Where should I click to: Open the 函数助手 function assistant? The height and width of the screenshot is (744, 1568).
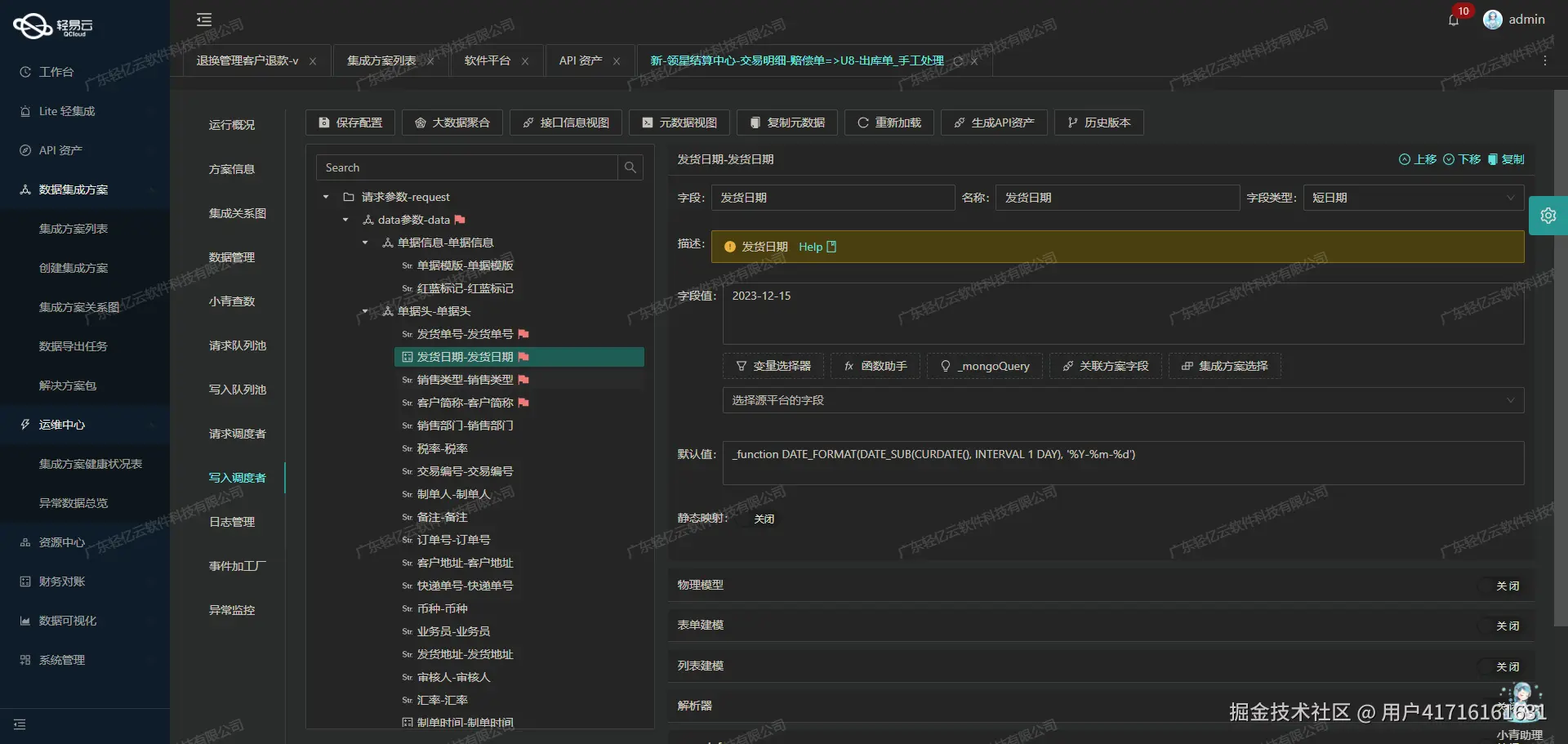pyautogui.click(x=874, y=366)
